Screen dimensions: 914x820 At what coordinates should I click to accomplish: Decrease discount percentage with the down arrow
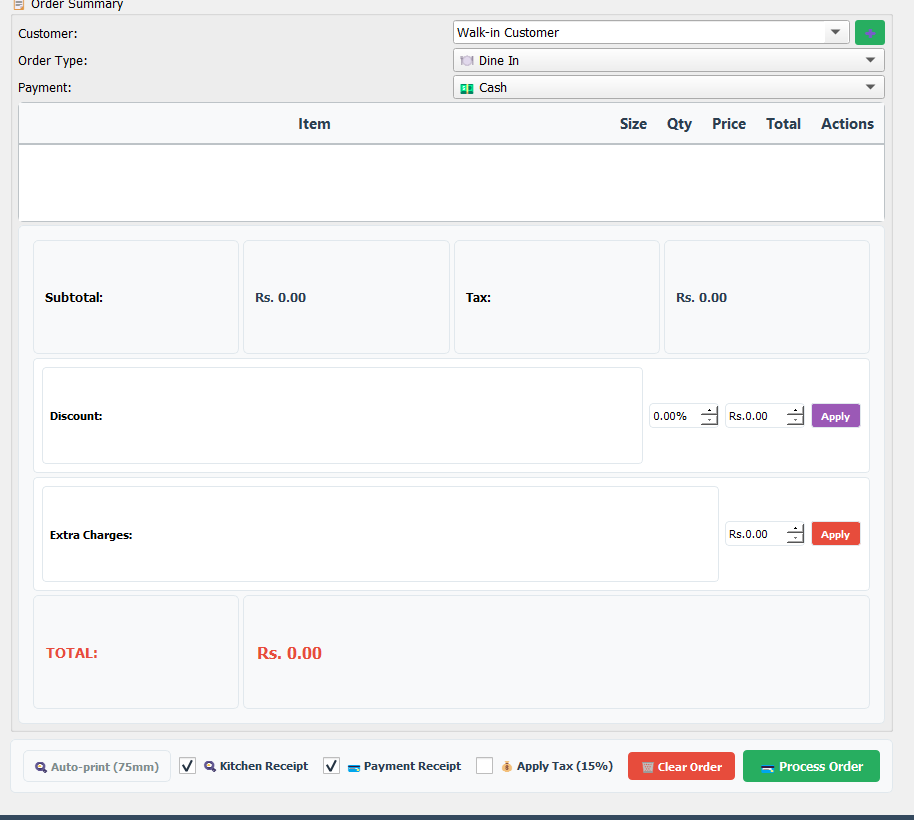709,421
